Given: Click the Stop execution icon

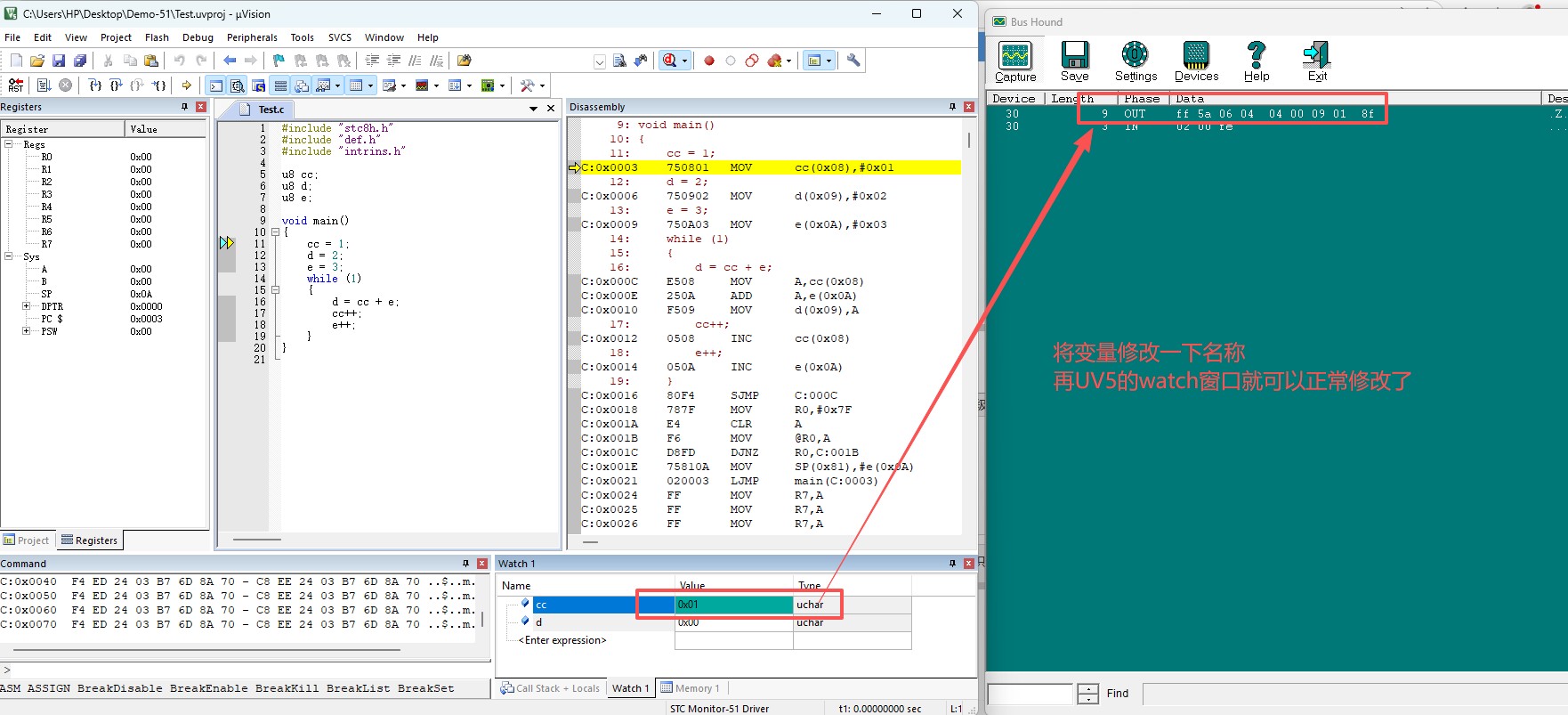Looking at the screenshot, I should 65,85.
